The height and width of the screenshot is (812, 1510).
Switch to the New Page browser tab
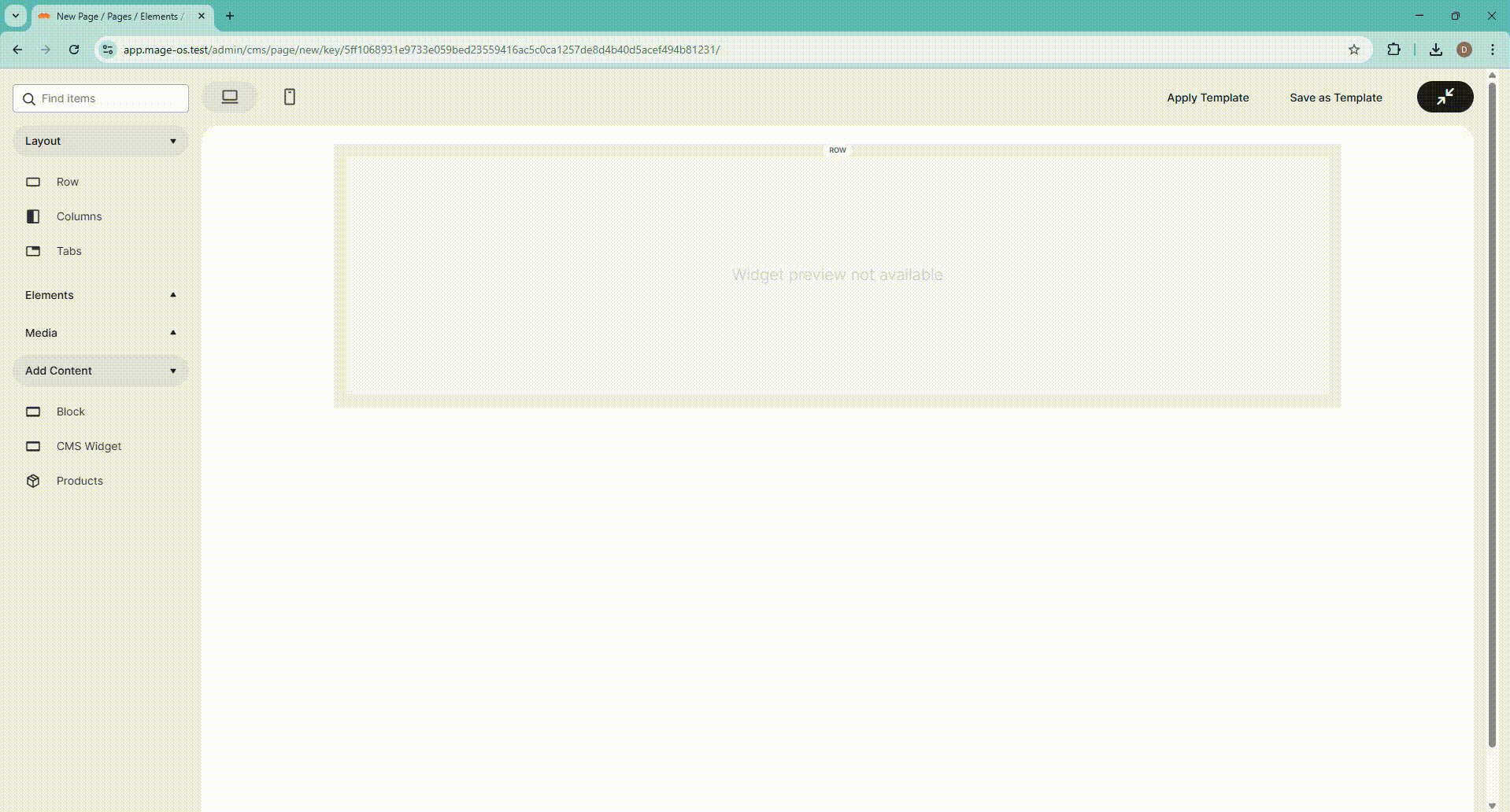click(118, 16)
